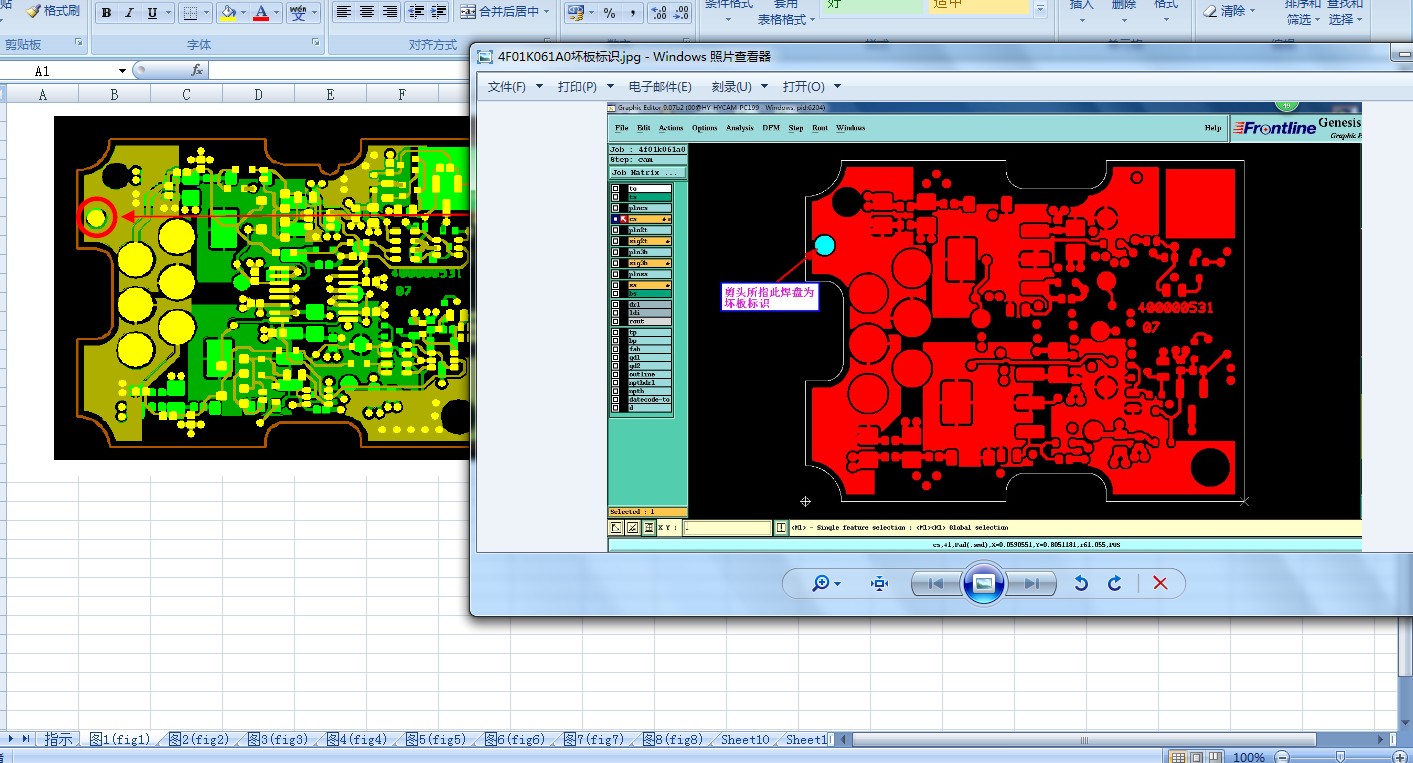This screenshot has height=763, width=1413.
Task: Increase indent in Excel ribbon
Action: tap(438, 12)
